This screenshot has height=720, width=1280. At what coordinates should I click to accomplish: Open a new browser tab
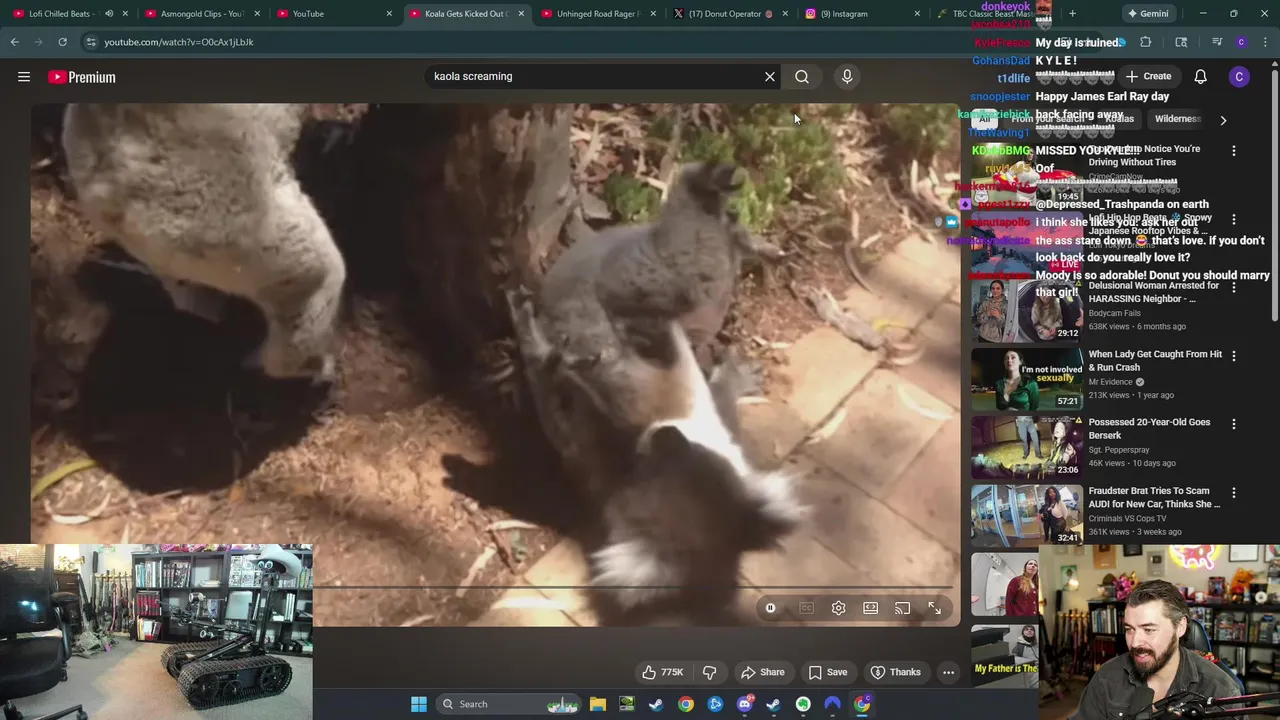[1072, 14]
